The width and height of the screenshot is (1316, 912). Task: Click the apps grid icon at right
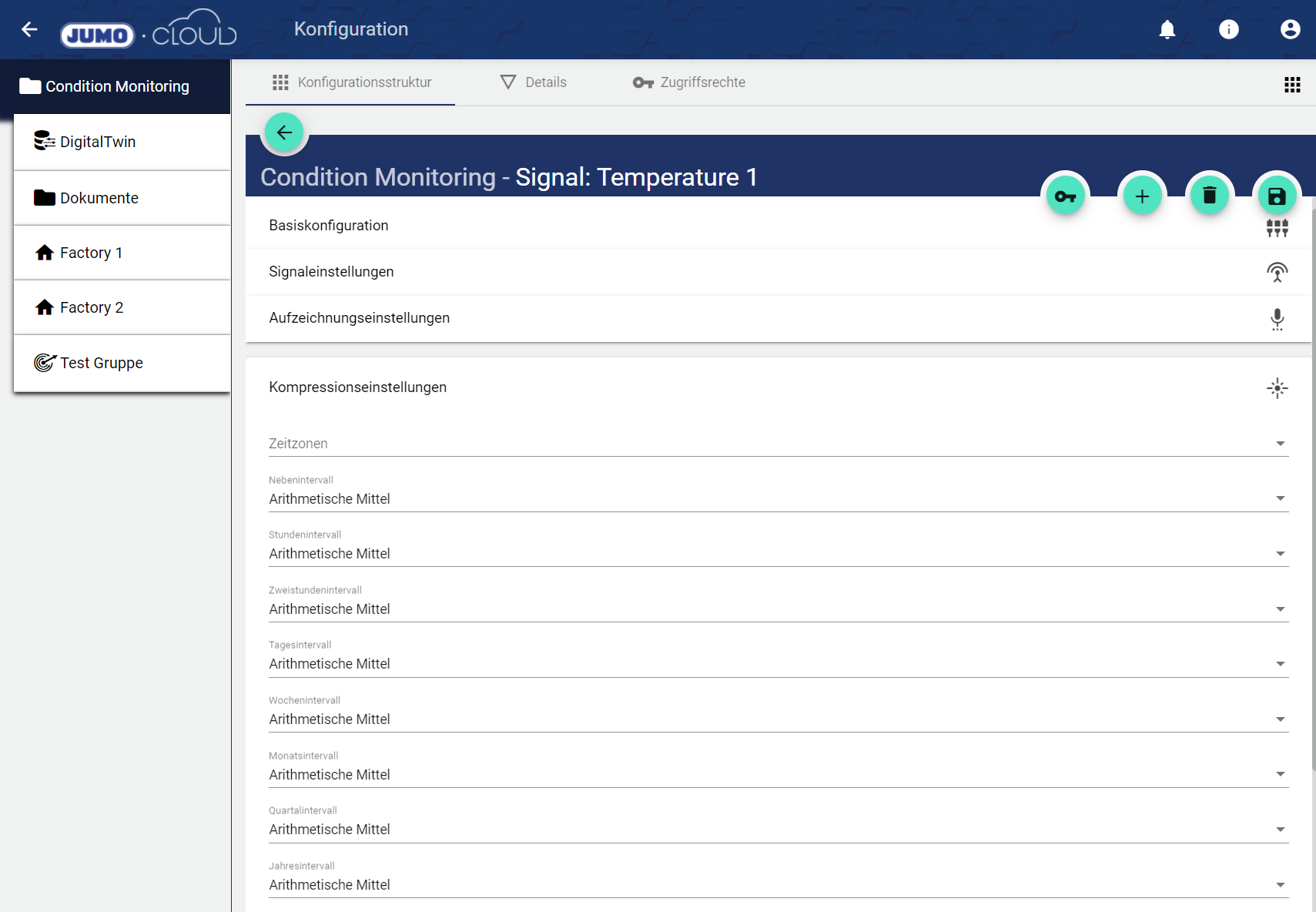pos(1291,85)
